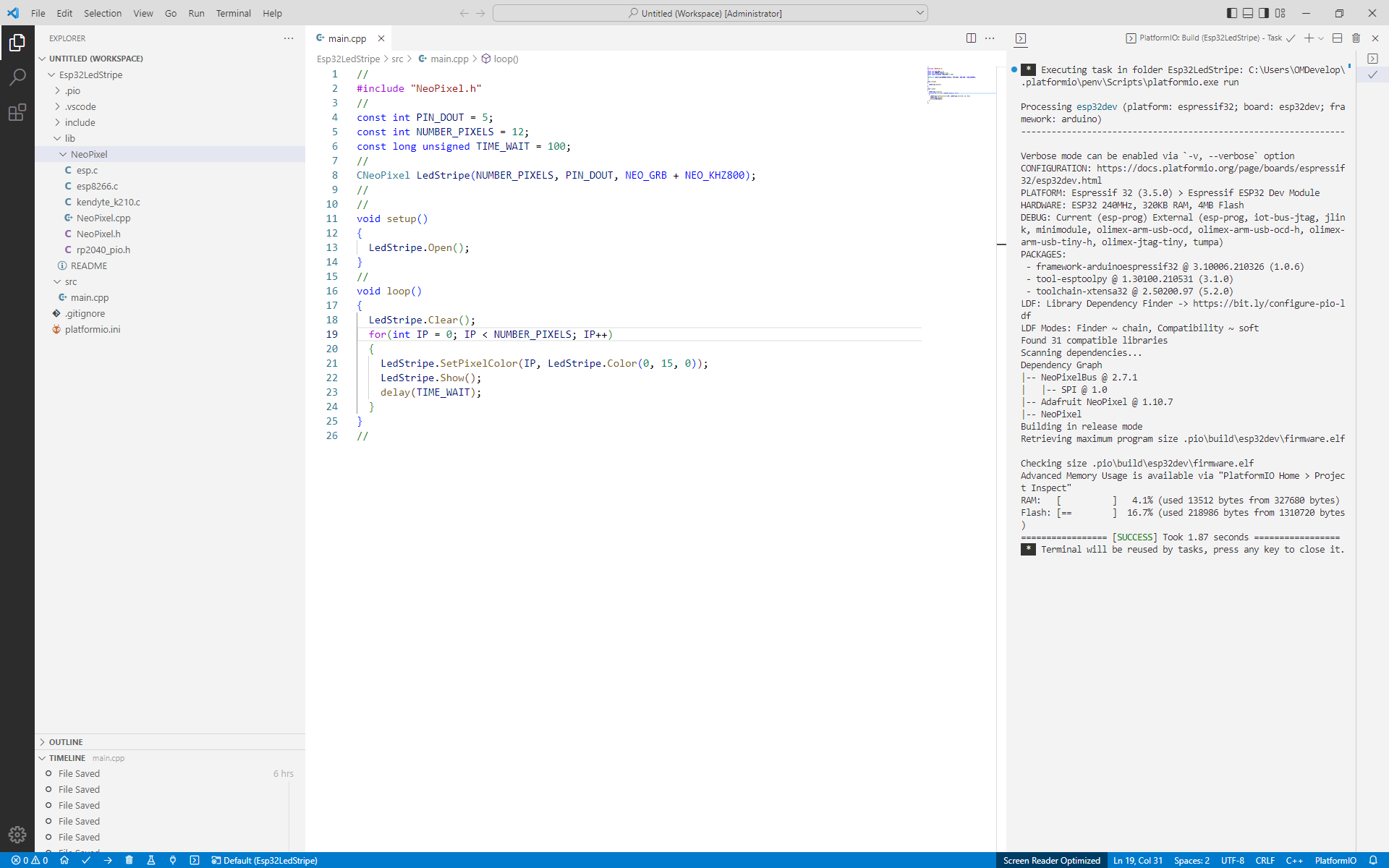Open the Explorer view in activity bar
Image resolution: width=1389 pixels, height=868 pixels.
coord(17,43)
